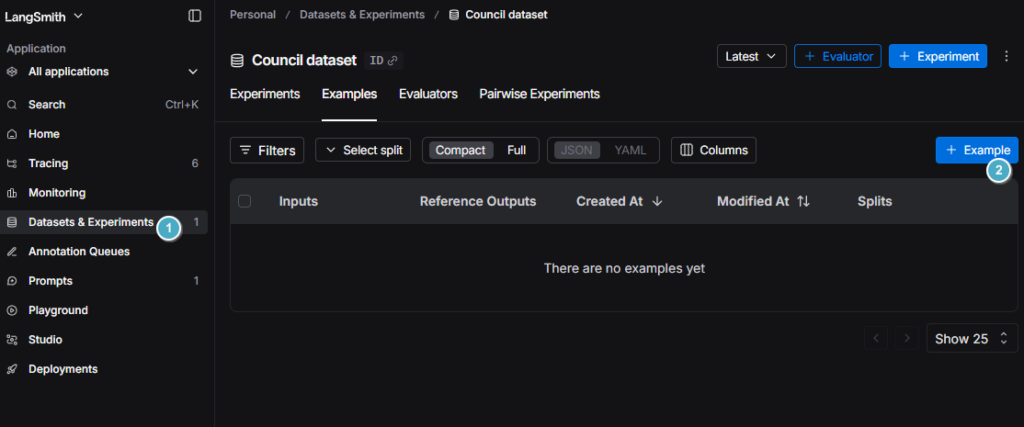Screen dimensions: 1024x427
Task: Click the blue Example button
Action: tap(976, 150)
